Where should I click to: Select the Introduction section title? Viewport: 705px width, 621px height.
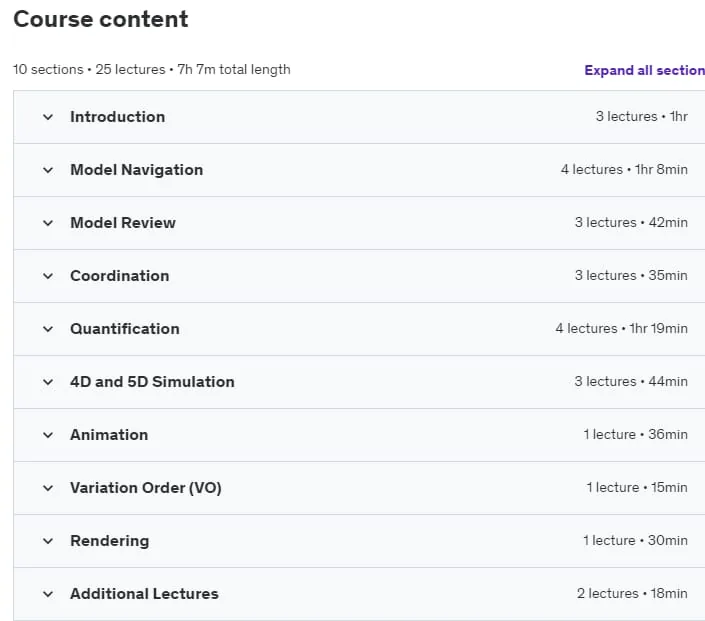[x=117, y=117]
